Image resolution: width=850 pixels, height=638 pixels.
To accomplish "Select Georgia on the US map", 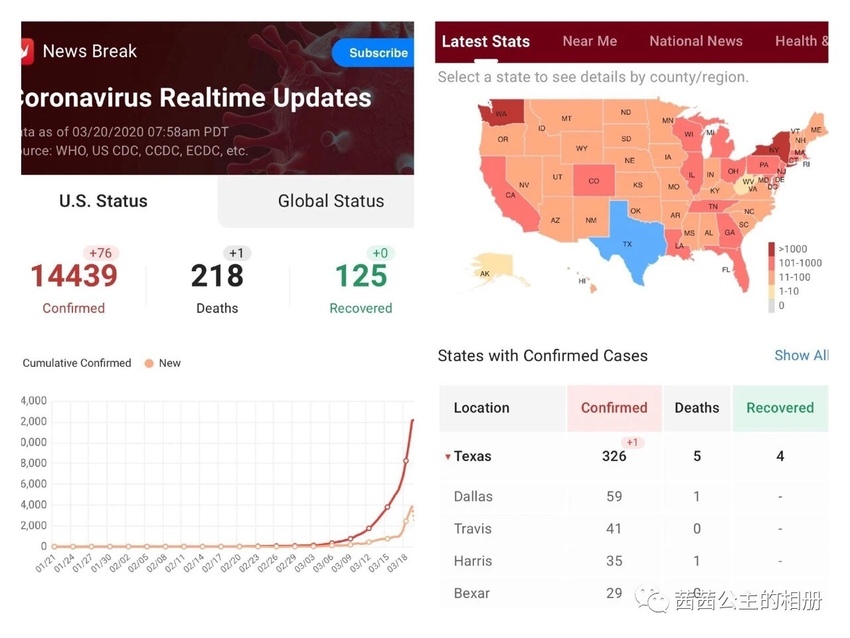I will 730,231.
